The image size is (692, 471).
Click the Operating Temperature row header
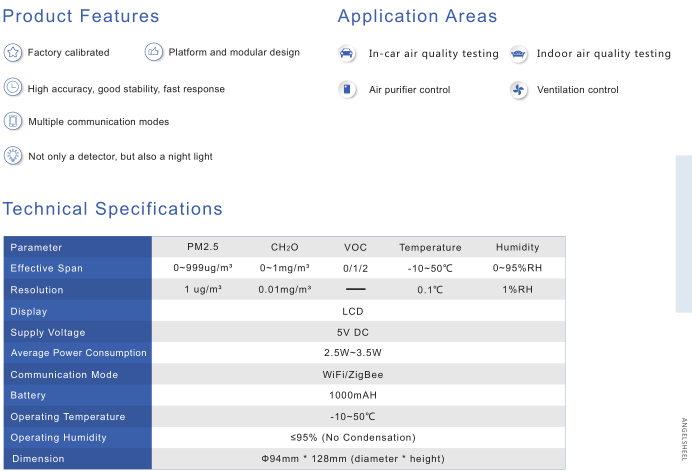click(x=78, y=416)
